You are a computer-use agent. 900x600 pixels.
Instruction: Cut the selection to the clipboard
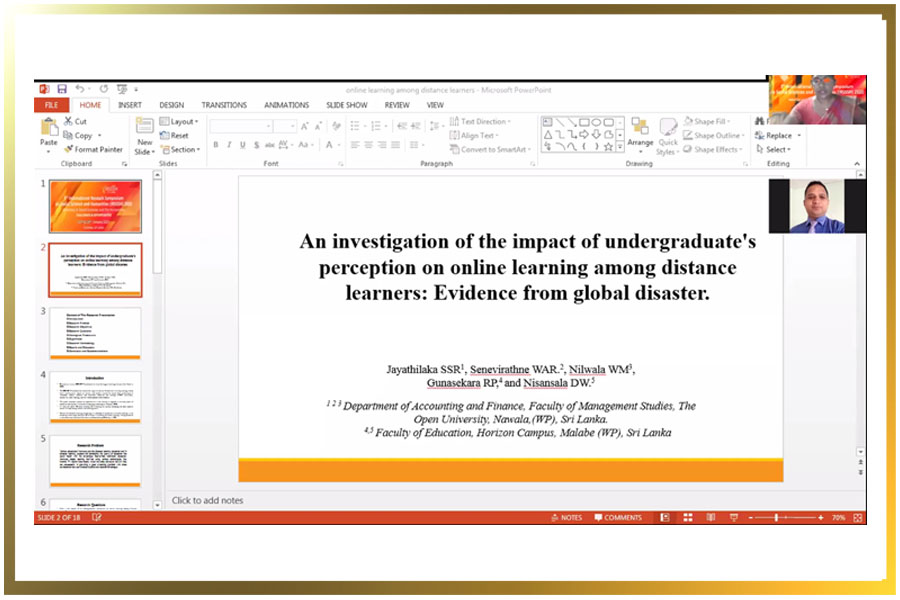75,122
